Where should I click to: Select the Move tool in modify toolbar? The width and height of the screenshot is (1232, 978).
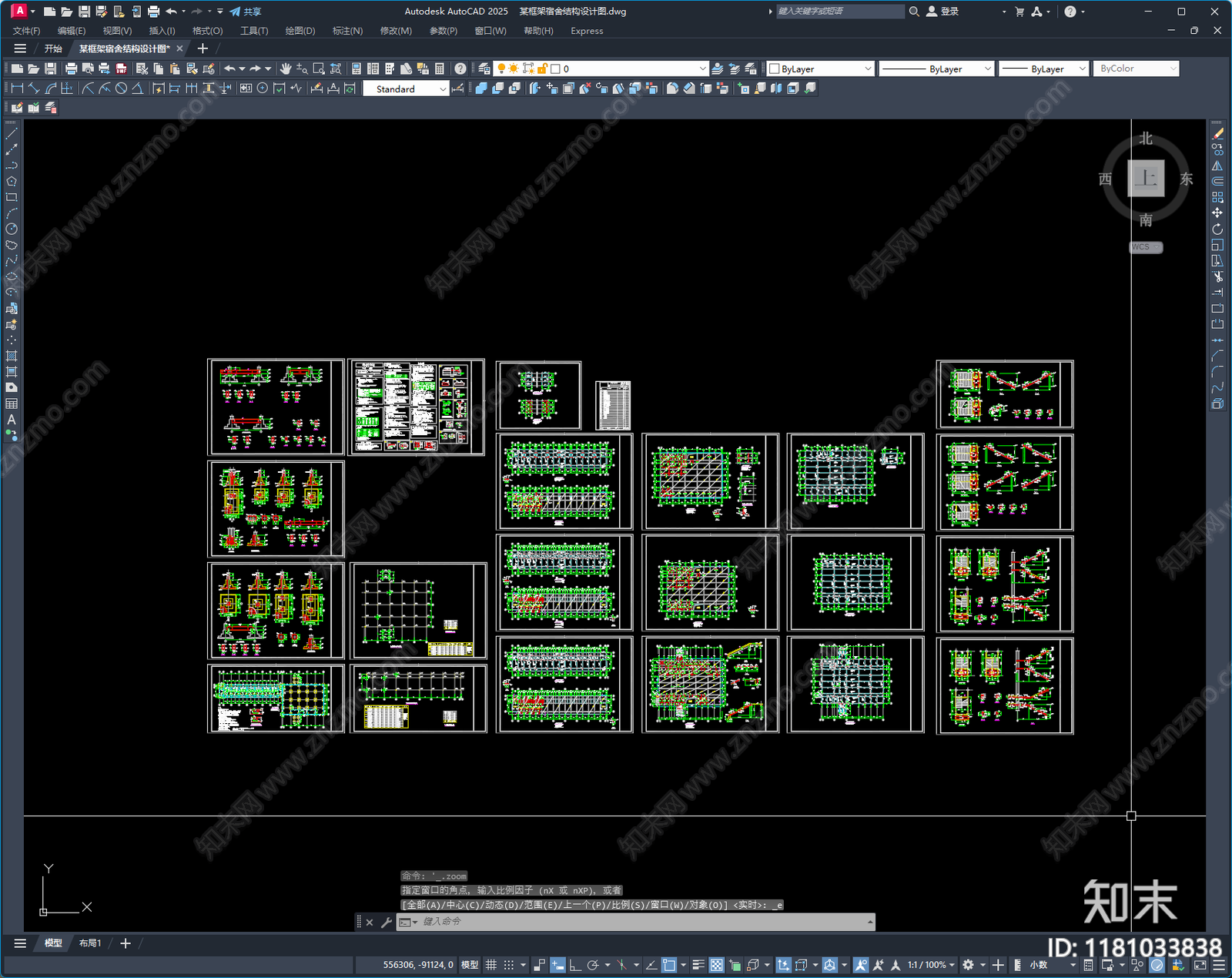point(1217,213)
